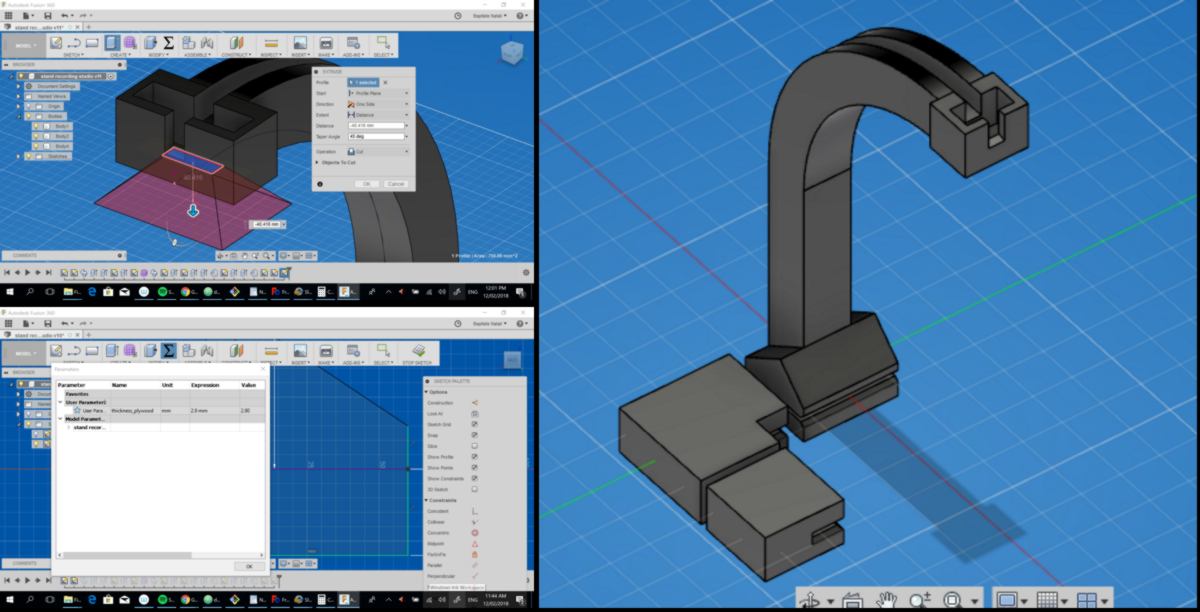Toggle Show Points checkbox
The image size is (1200, 612).
pyautogui.click(x=474, y=467)
